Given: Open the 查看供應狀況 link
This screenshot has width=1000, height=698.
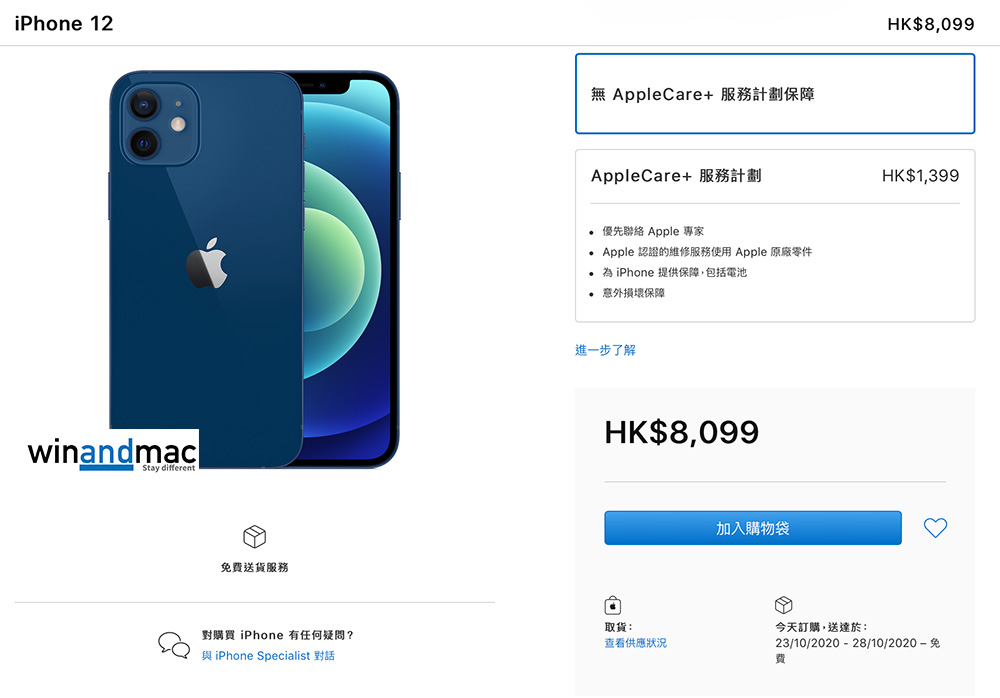Looking at the screenshot, I should pyautogui.click(x=635, y=642).
